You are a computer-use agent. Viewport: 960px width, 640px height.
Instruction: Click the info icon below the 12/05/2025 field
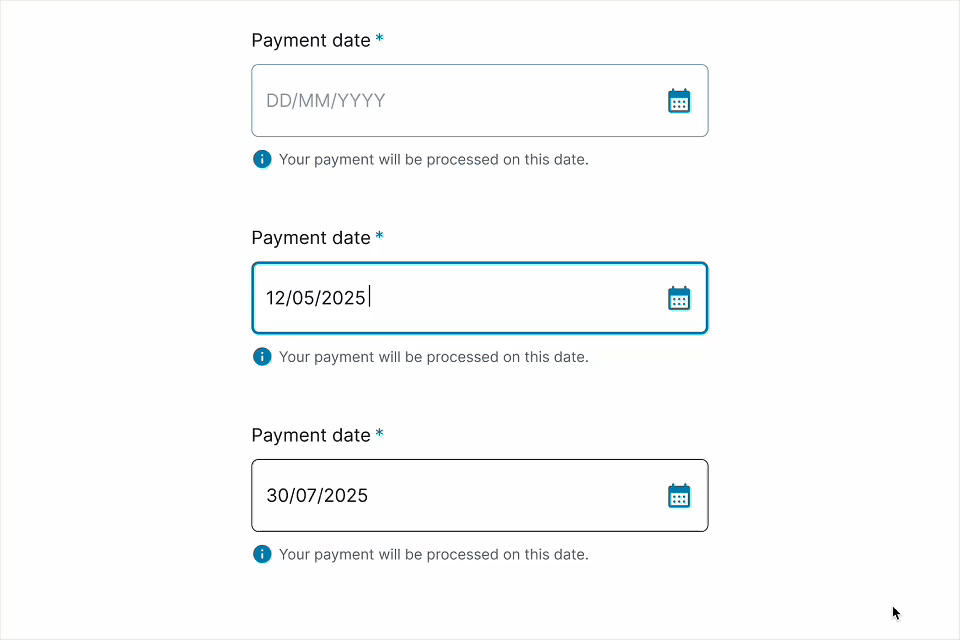[261, 356]
